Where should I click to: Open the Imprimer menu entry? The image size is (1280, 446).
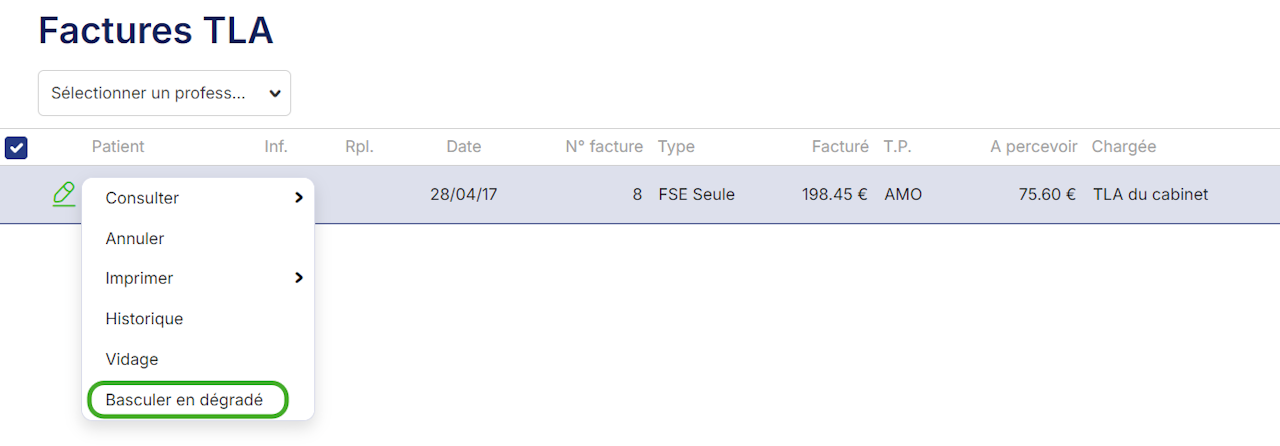coord(139,278)
